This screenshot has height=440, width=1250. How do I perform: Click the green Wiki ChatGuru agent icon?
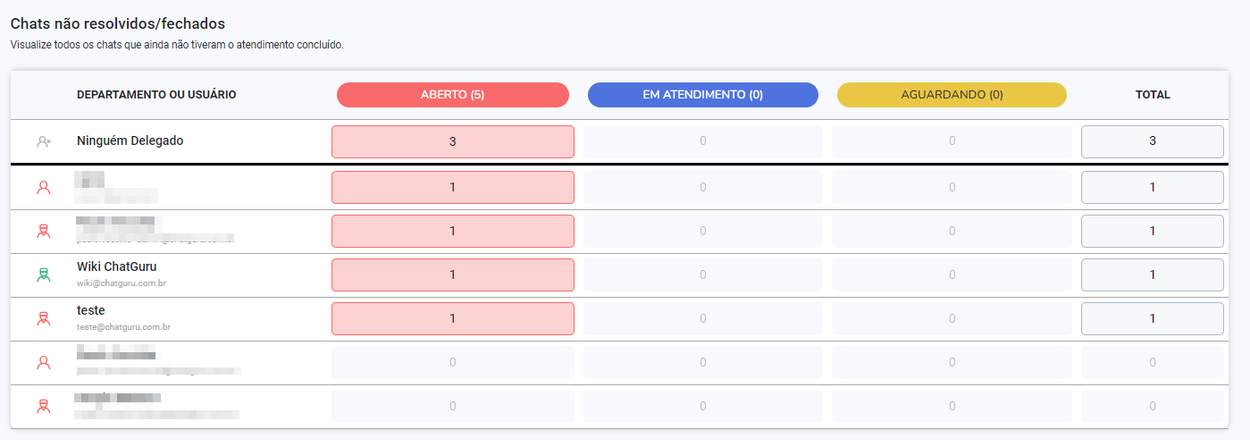[43, 275]
